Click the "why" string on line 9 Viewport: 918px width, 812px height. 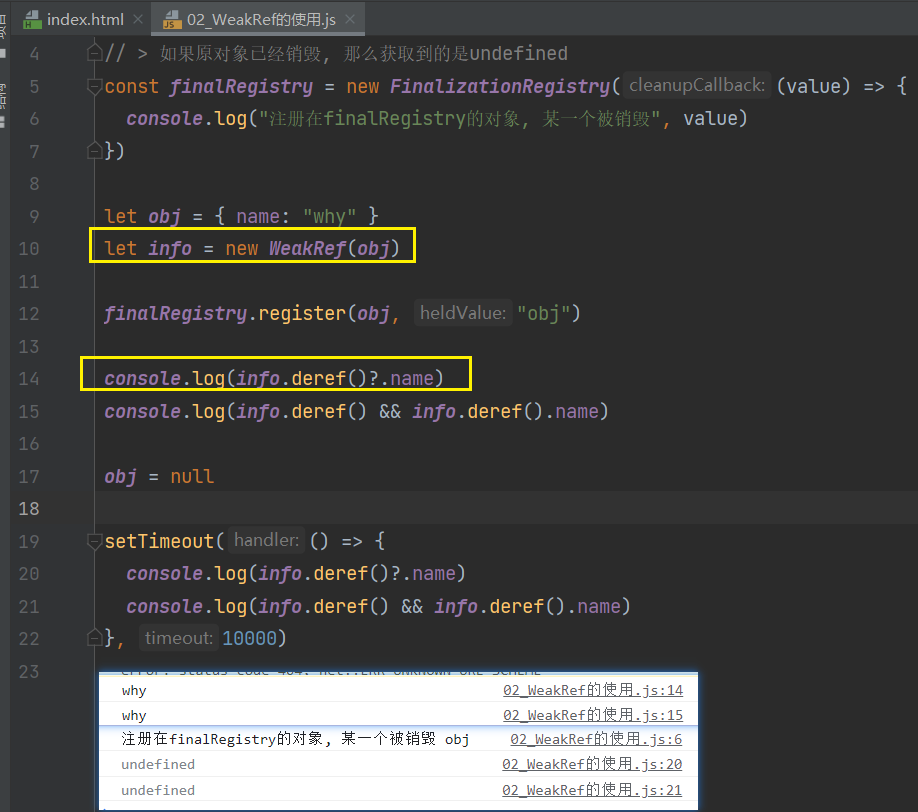coord(329,217)
